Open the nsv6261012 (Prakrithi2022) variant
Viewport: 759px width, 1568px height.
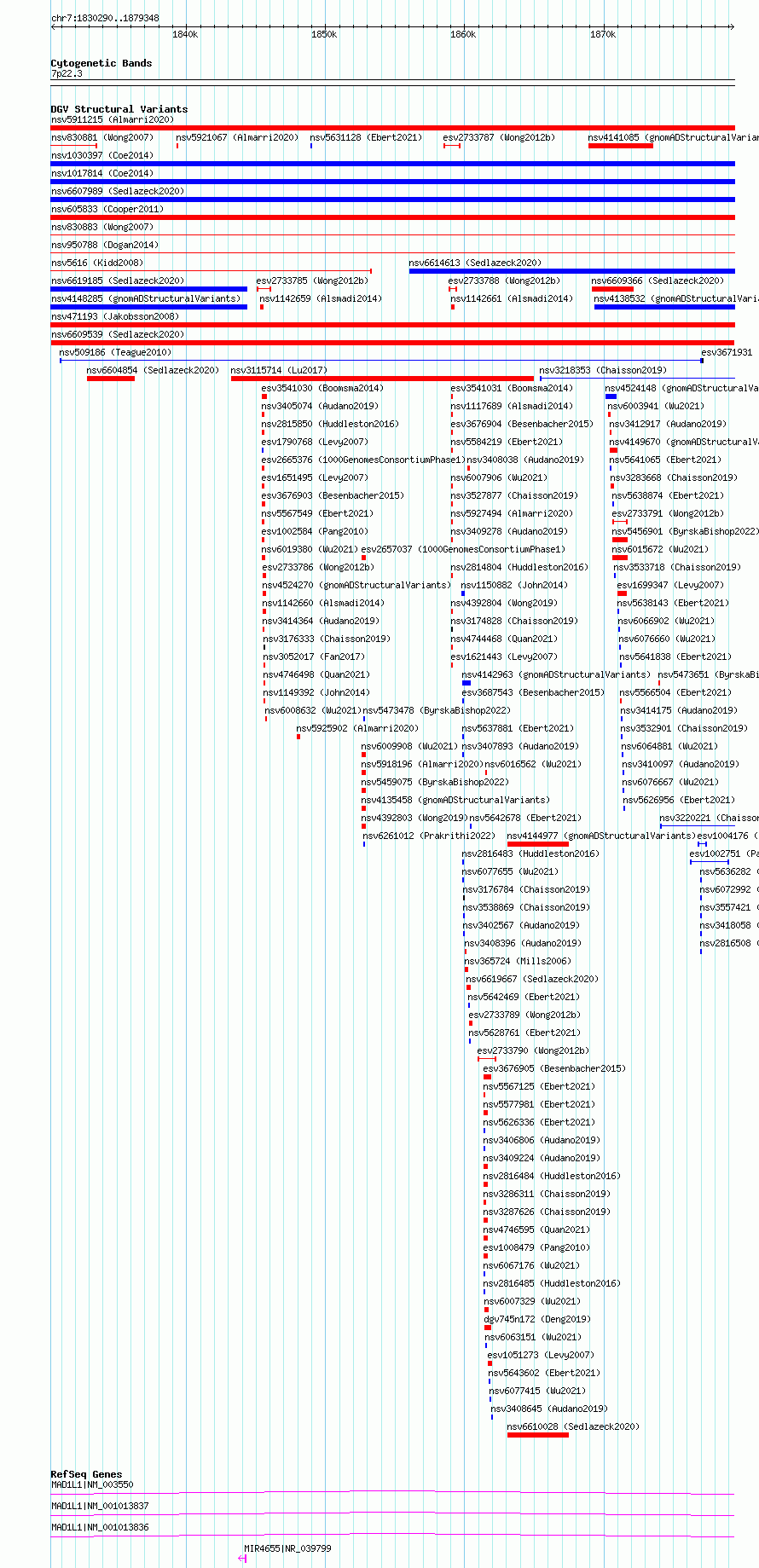coord(429,836)
